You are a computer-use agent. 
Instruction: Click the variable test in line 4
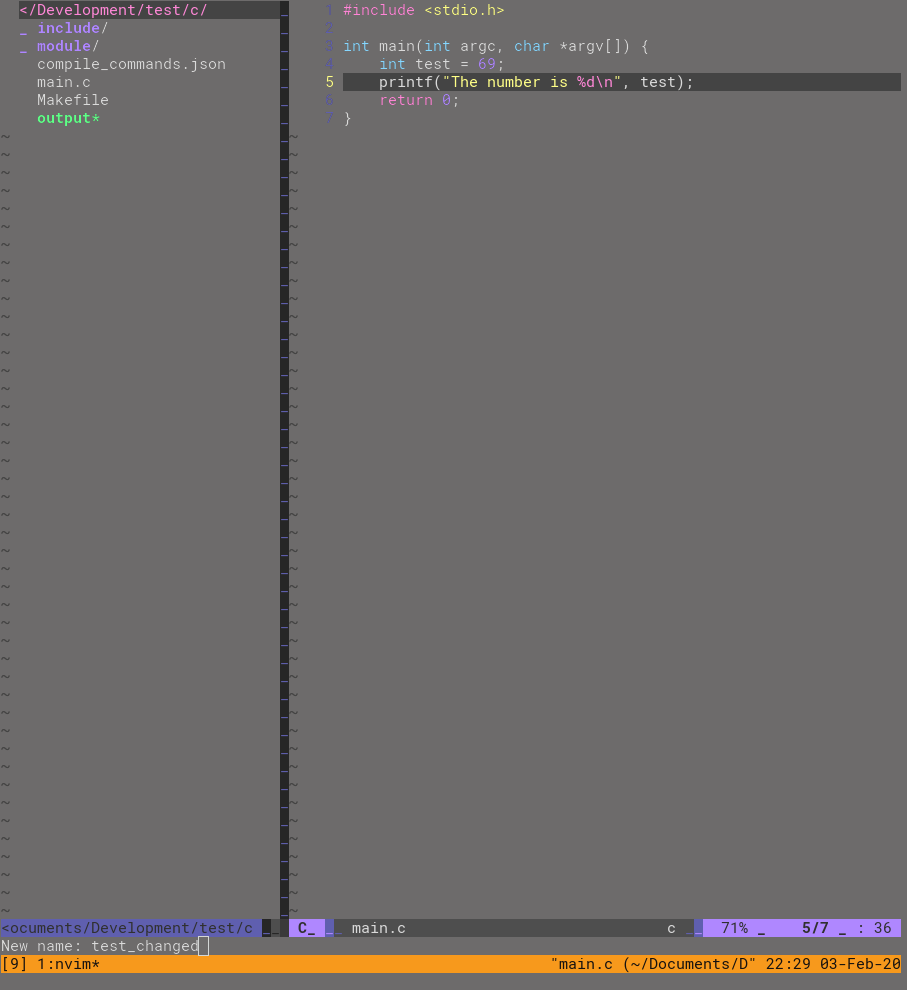click(x=432, y=64)
